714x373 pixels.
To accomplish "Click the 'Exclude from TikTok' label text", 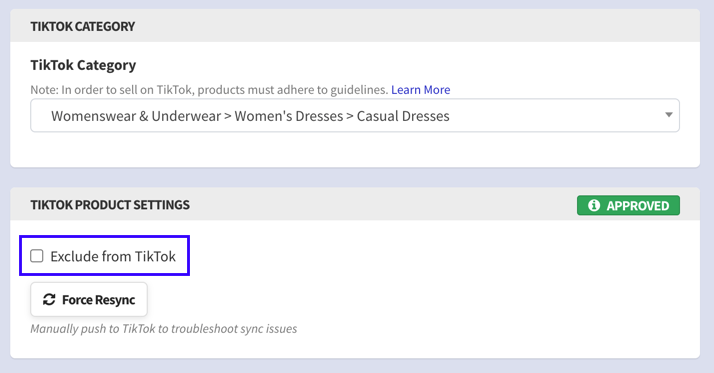I will pos(113,256).
